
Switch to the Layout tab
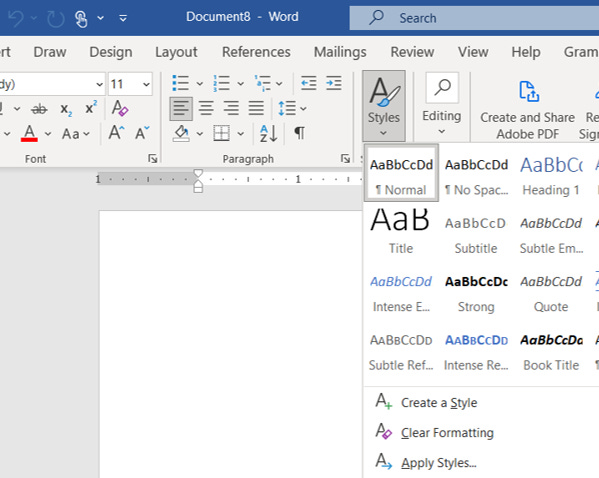click(176, 52)
